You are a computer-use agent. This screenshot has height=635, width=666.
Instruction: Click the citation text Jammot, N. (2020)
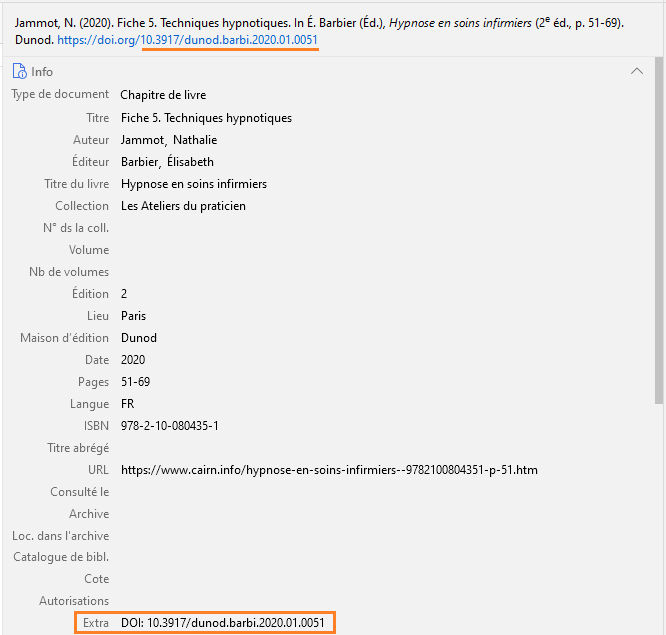[64, 23]
